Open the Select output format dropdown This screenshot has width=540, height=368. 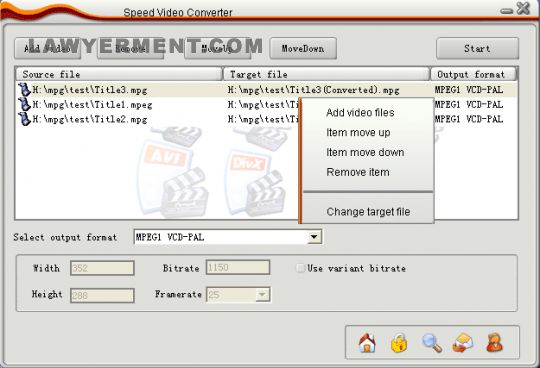pyautogui.click(x=314, y=237)
